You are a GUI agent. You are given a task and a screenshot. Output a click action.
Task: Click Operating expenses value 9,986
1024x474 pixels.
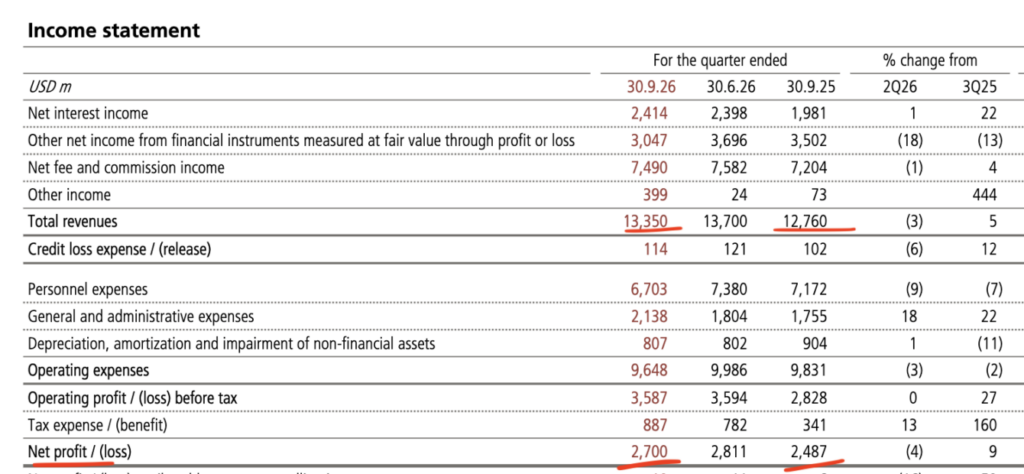click(x=729, y=370)
